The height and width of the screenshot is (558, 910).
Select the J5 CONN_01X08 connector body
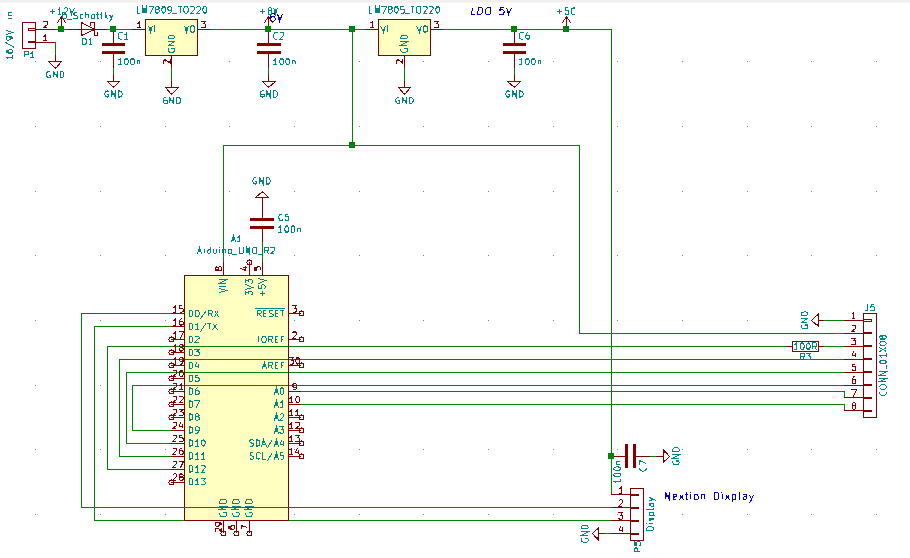tap(869, 365)
